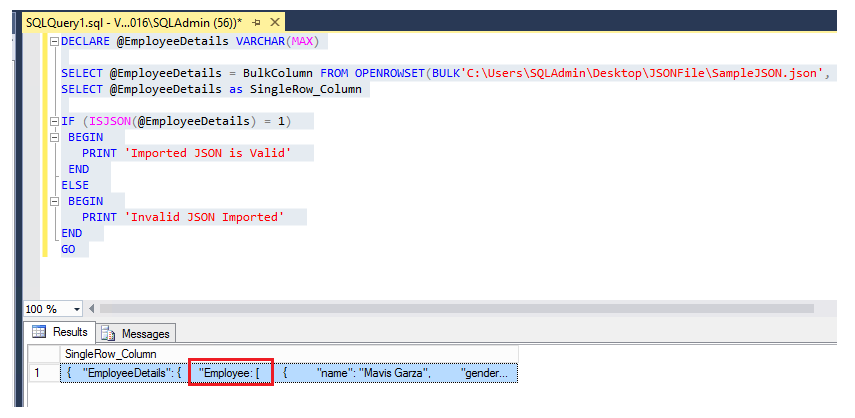Screen dimensions: 855x418
Task: Click the horizontal scrollbar left arrow
Action: pos(91,308)
